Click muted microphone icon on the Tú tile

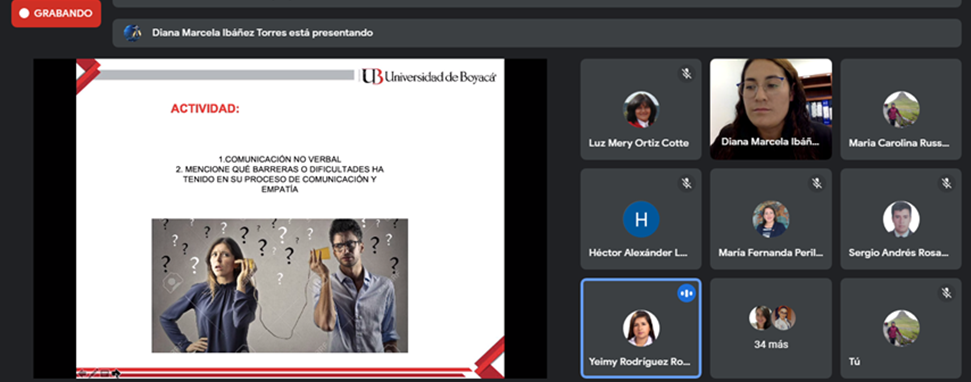click(946, 293)
